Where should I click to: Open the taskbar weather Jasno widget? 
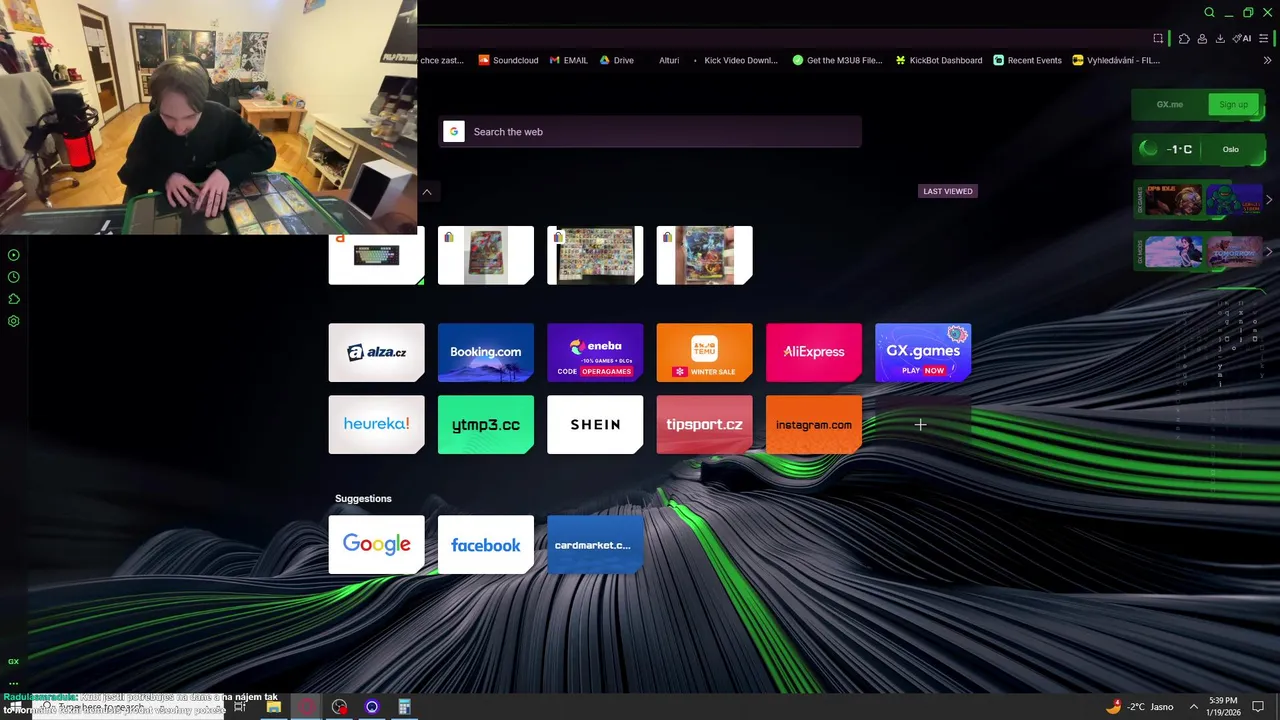pos(1140,707)
